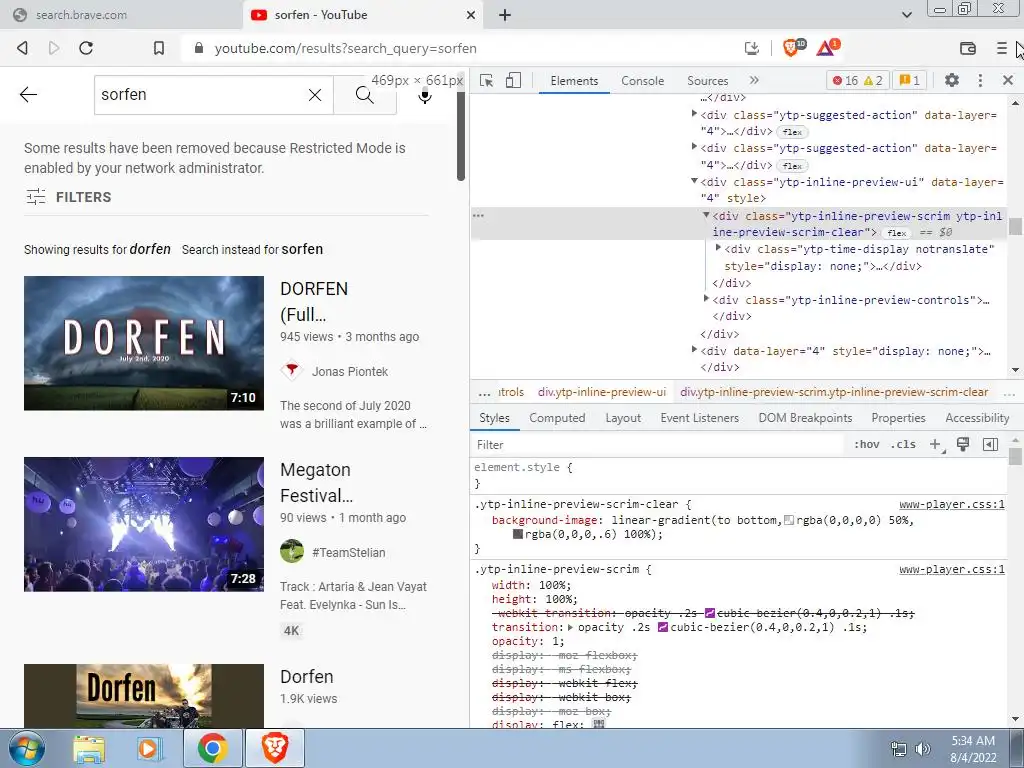Click 'Search instead for sorfen' link
The width and height of the screenshot is (1024, 768).
coord(252,249)
